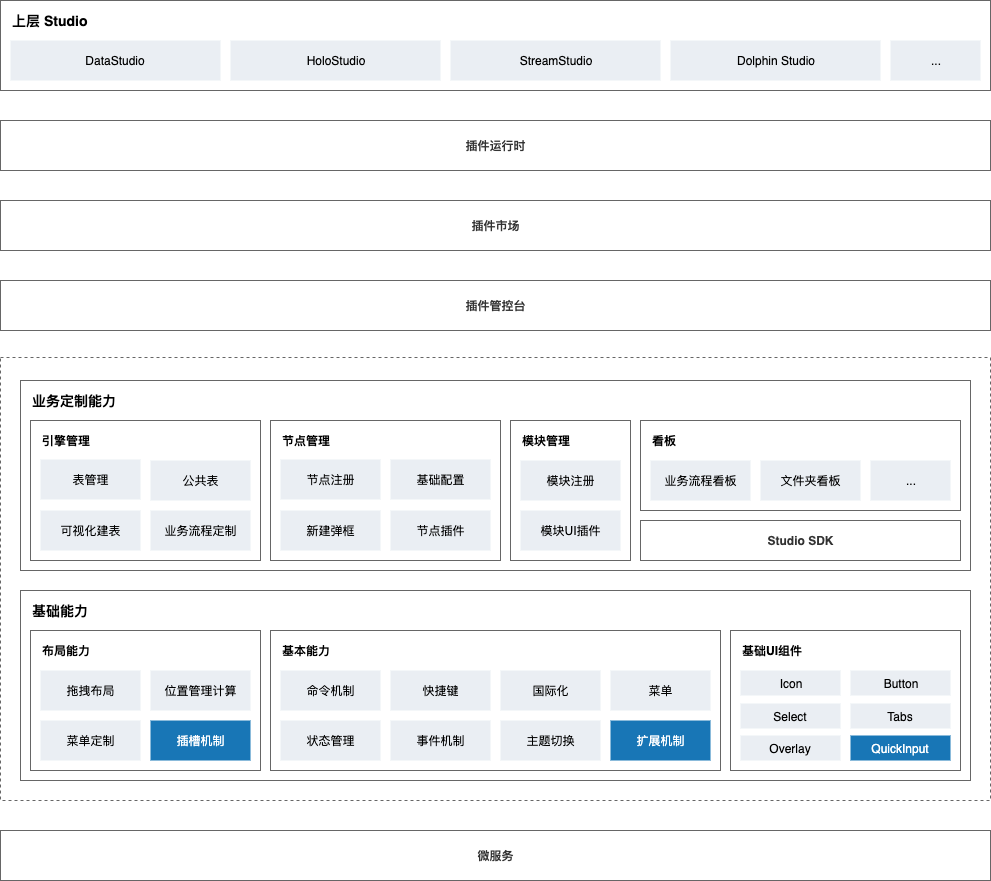
Task: Click the 模块注册 block
Action: 570,480
